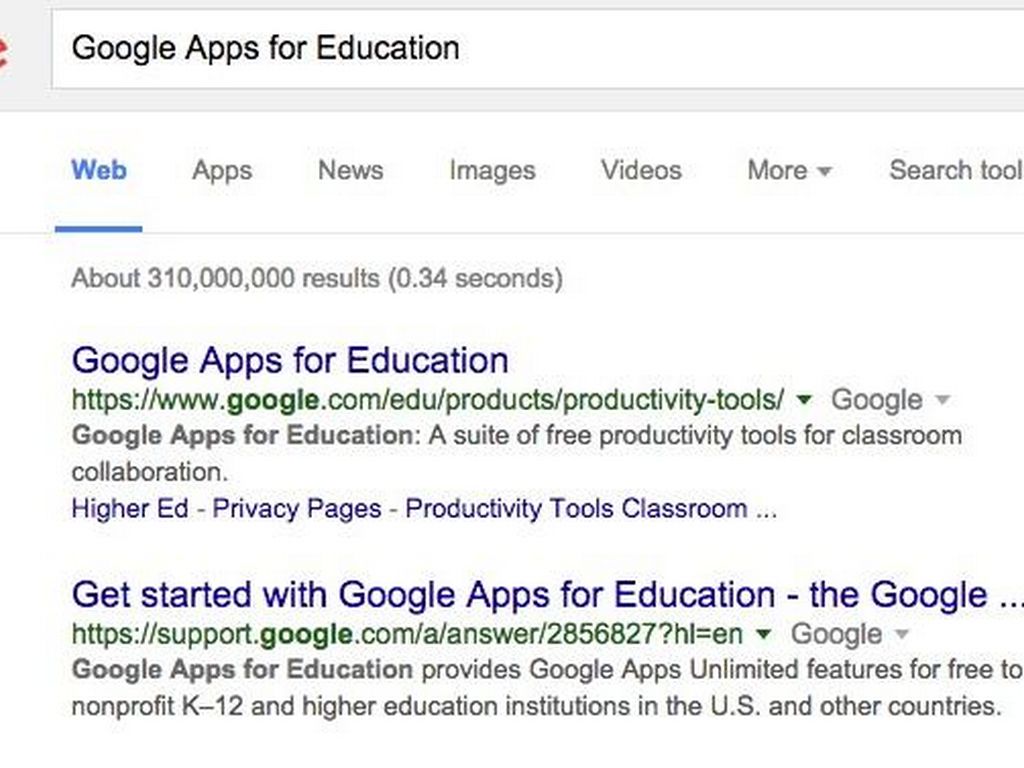Open the first Google Apps for Education result
The width and height of the screenshot is (1024, 768).
pyautogui.click(x=290, y=360)
